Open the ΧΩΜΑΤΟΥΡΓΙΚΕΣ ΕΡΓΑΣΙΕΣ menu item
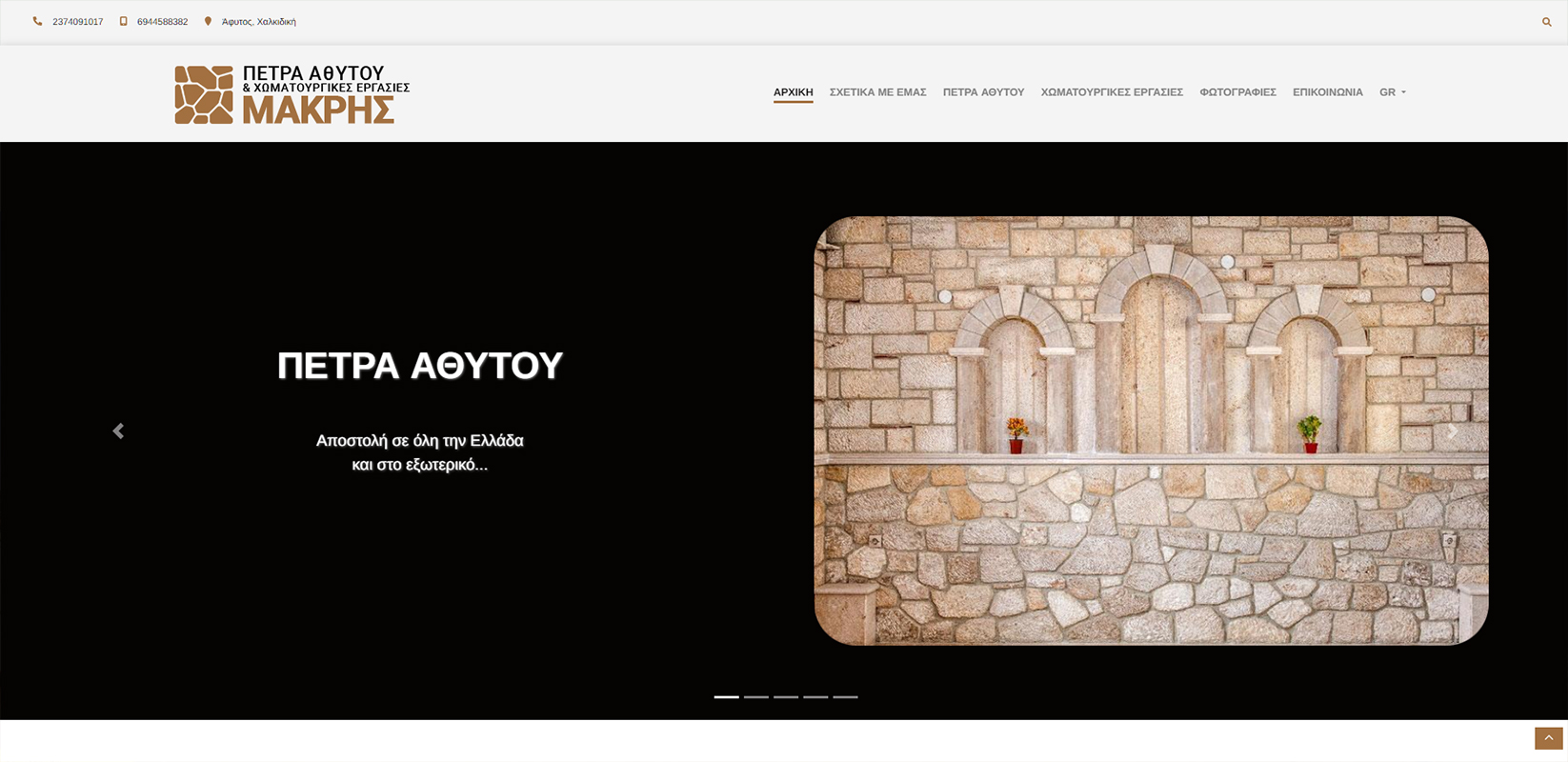 [x=1112, y=92]
